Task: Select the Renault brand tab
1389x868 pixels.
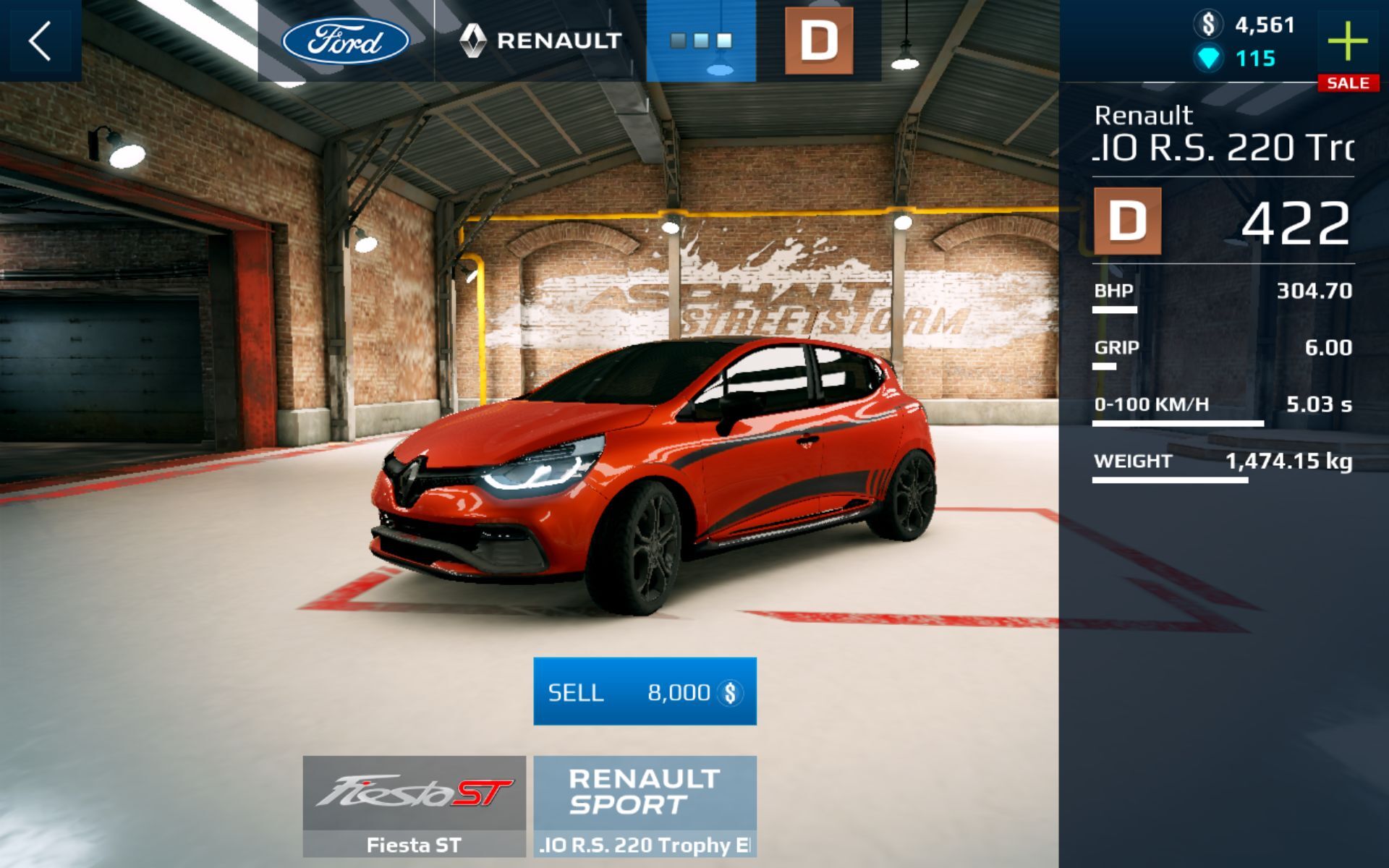Action: (540, 41)
